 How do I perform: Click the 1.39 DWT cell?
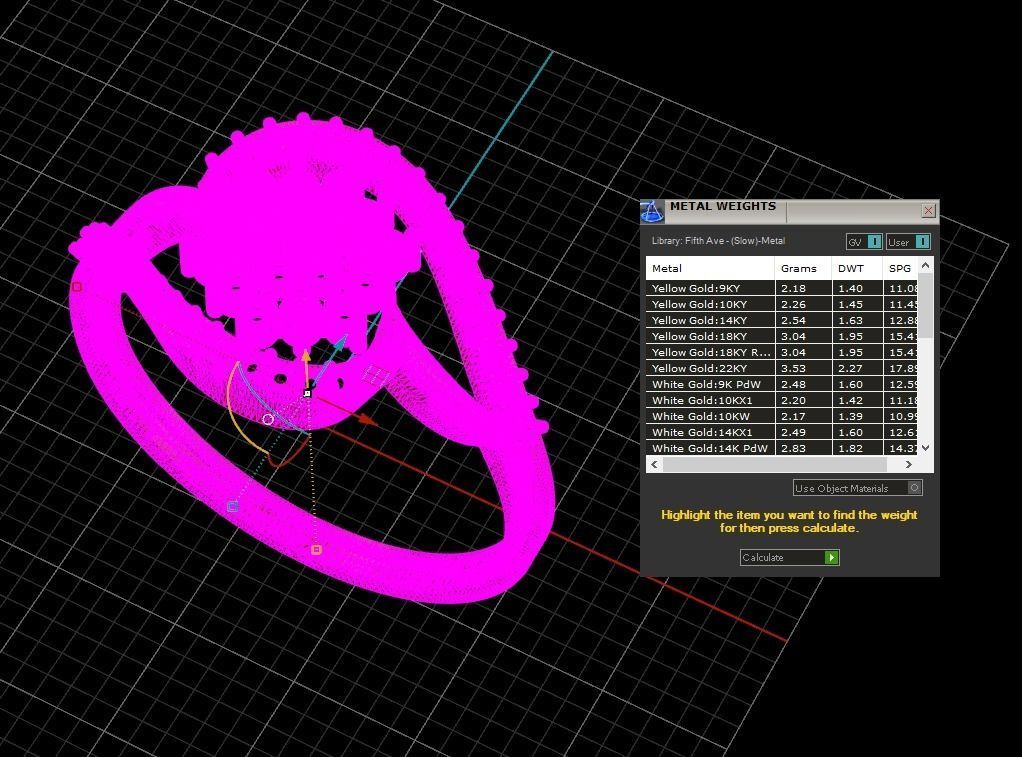857,416
